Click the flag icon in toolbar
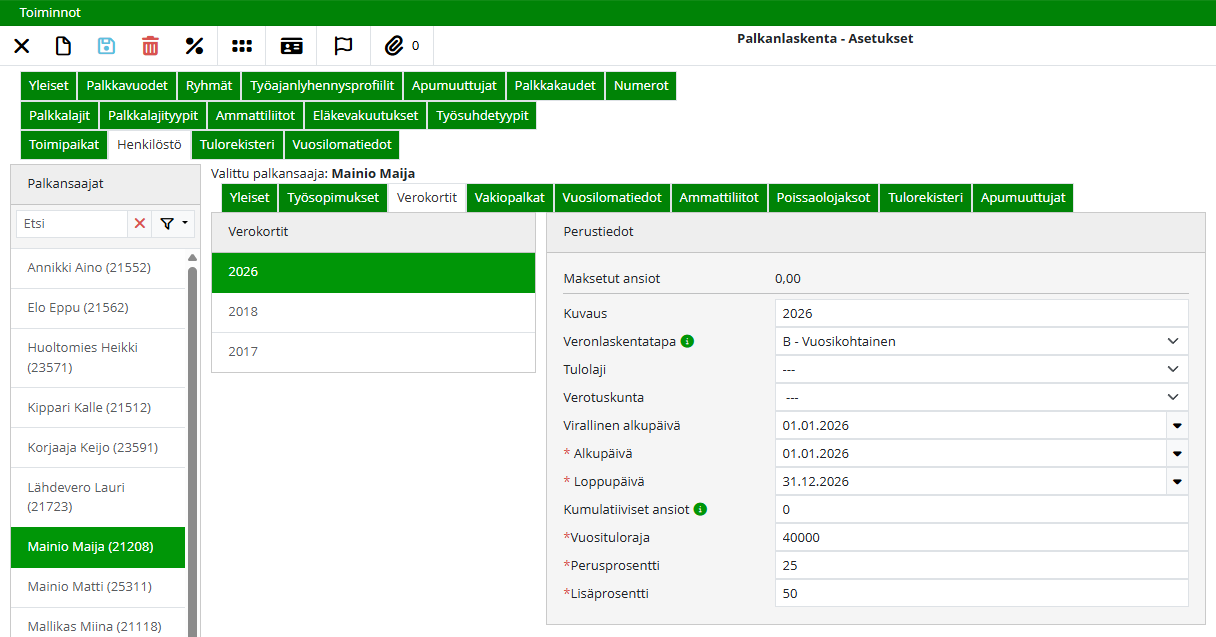The image size is (1216, 637). coord(343,46)
